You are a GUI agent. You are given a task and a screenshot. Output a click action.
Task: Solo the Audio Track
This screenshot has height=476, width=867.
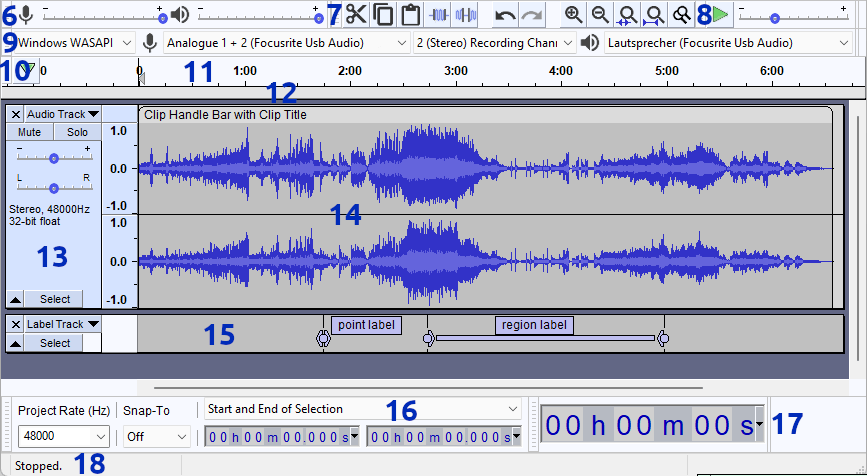77,132
